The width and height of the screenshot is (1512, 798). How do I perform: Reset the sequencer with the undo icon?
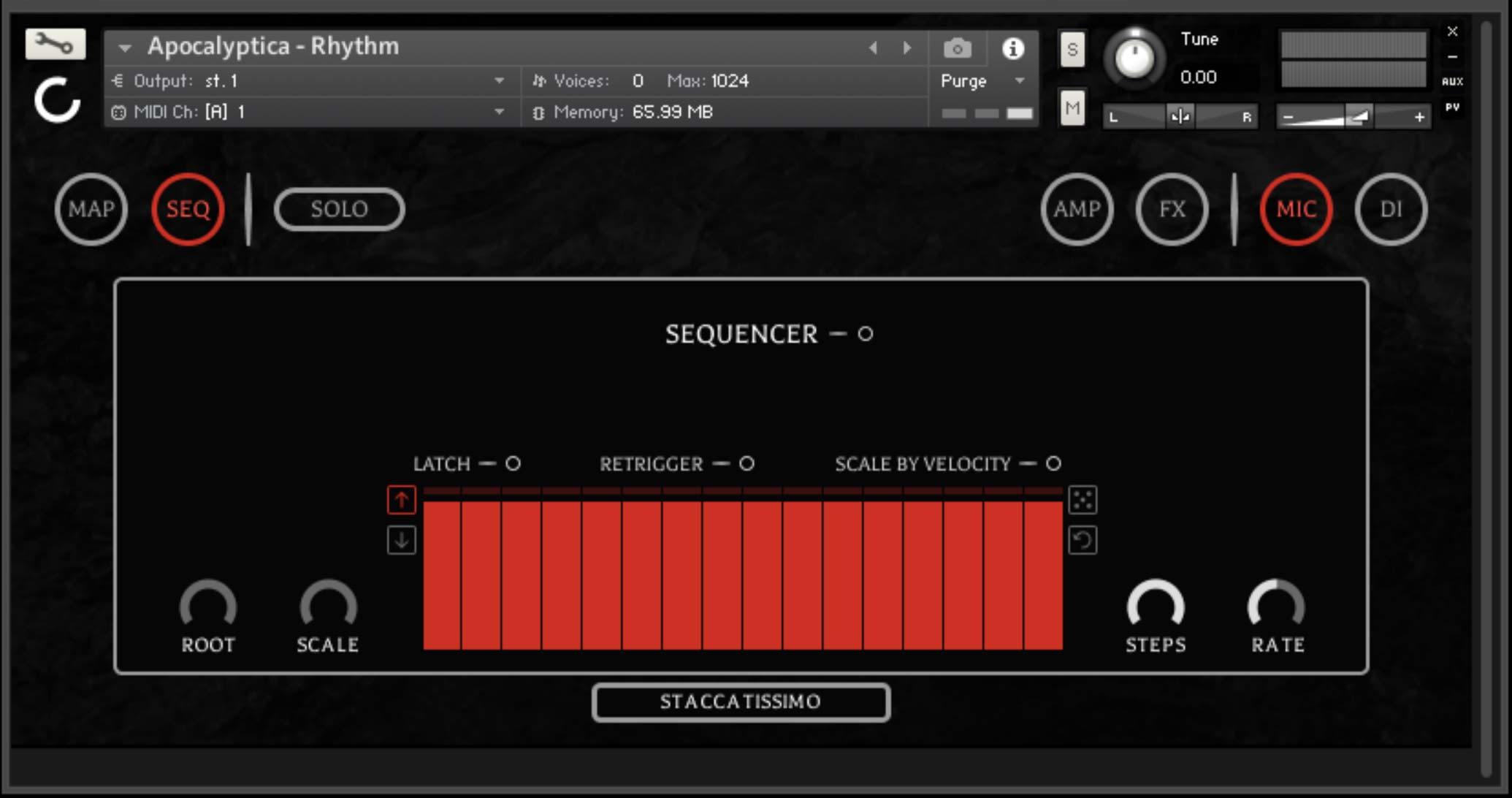coord(1082,541)
